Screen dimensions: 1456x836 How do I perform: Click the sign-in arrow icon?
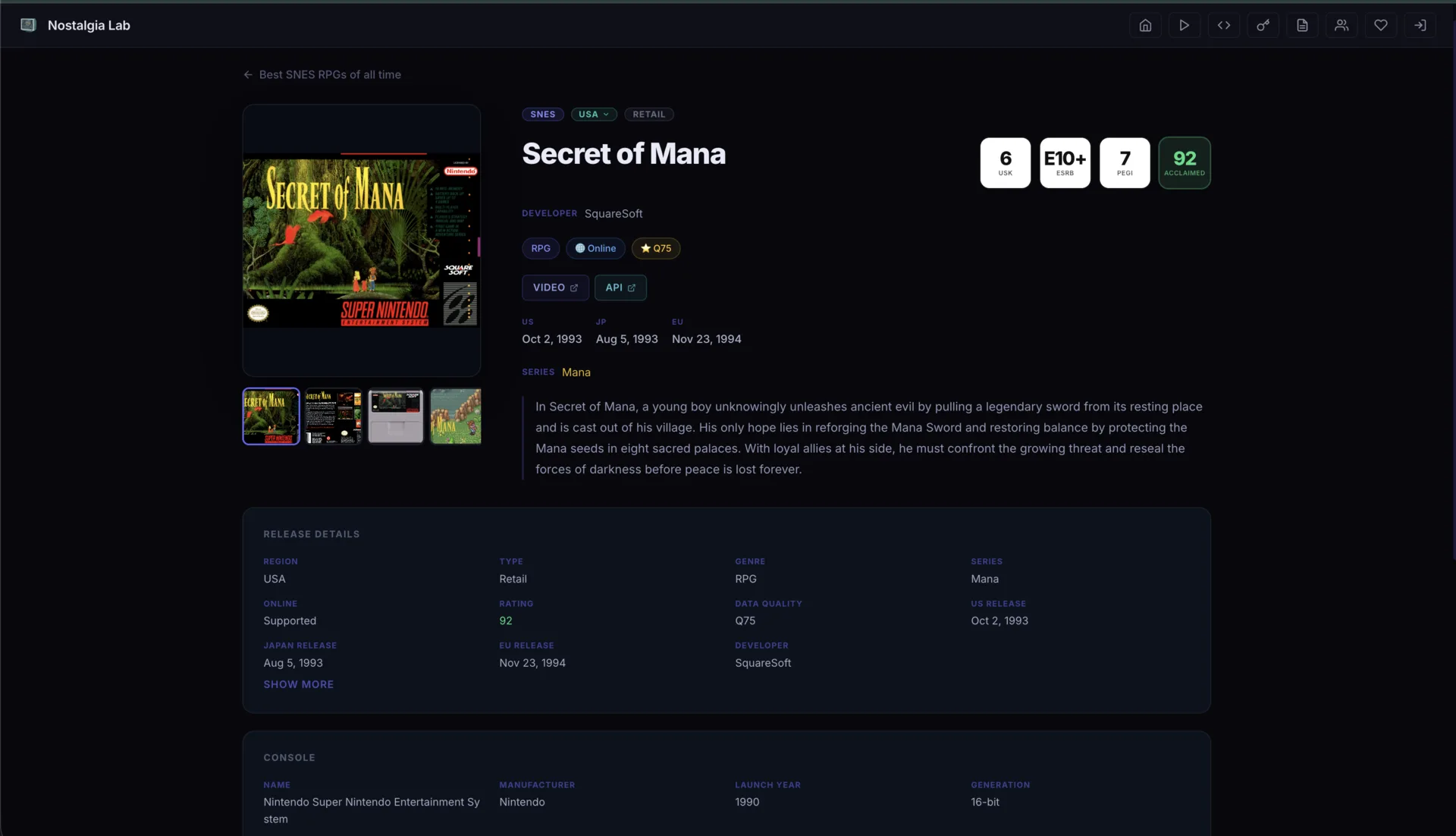coord(1420,25)
